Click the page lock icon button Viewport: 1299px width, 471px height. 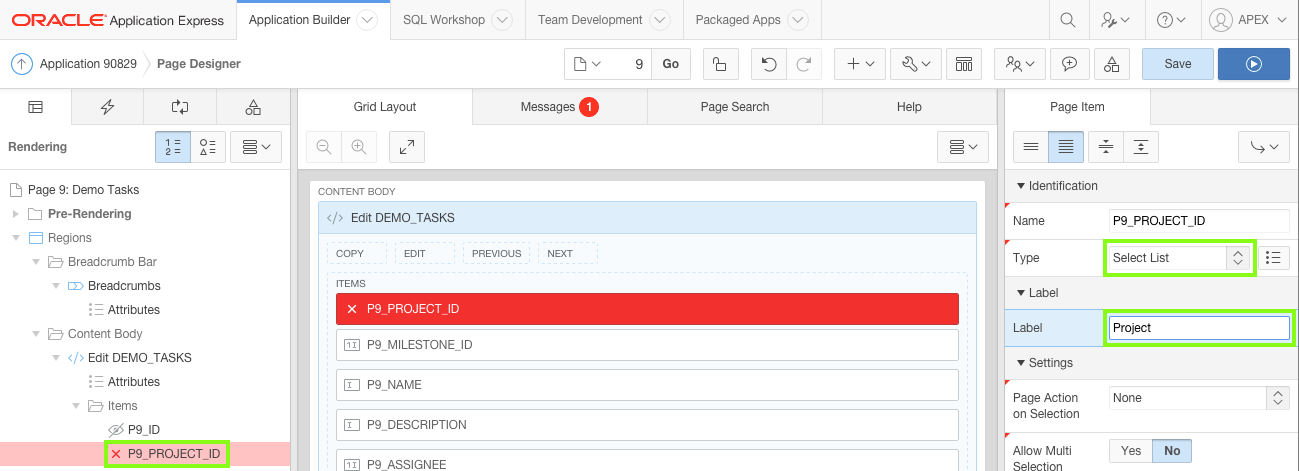click(x=720, y=64)
